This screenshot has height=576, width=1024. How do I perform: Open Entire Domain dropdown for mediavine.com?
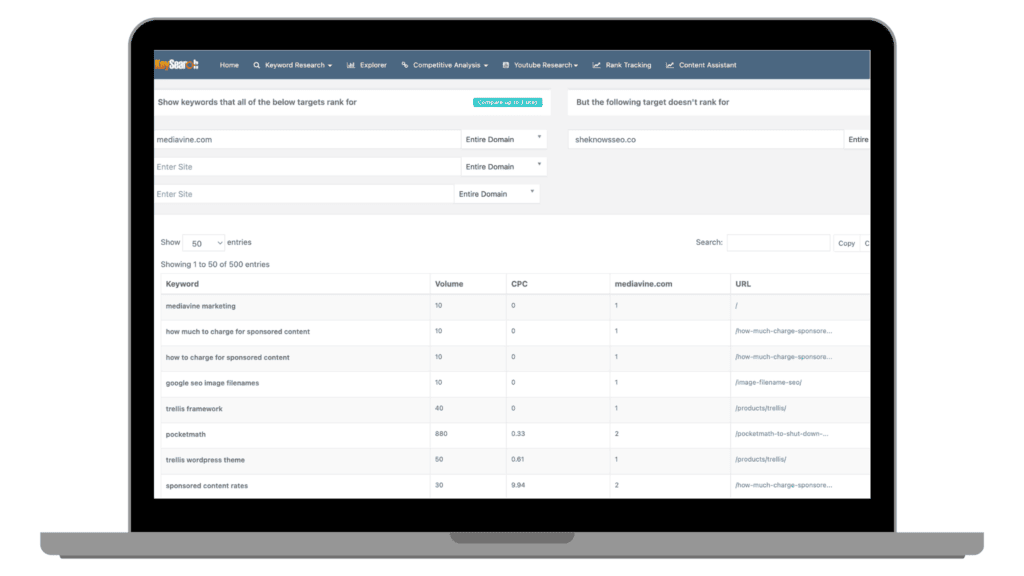coord(504,139)
